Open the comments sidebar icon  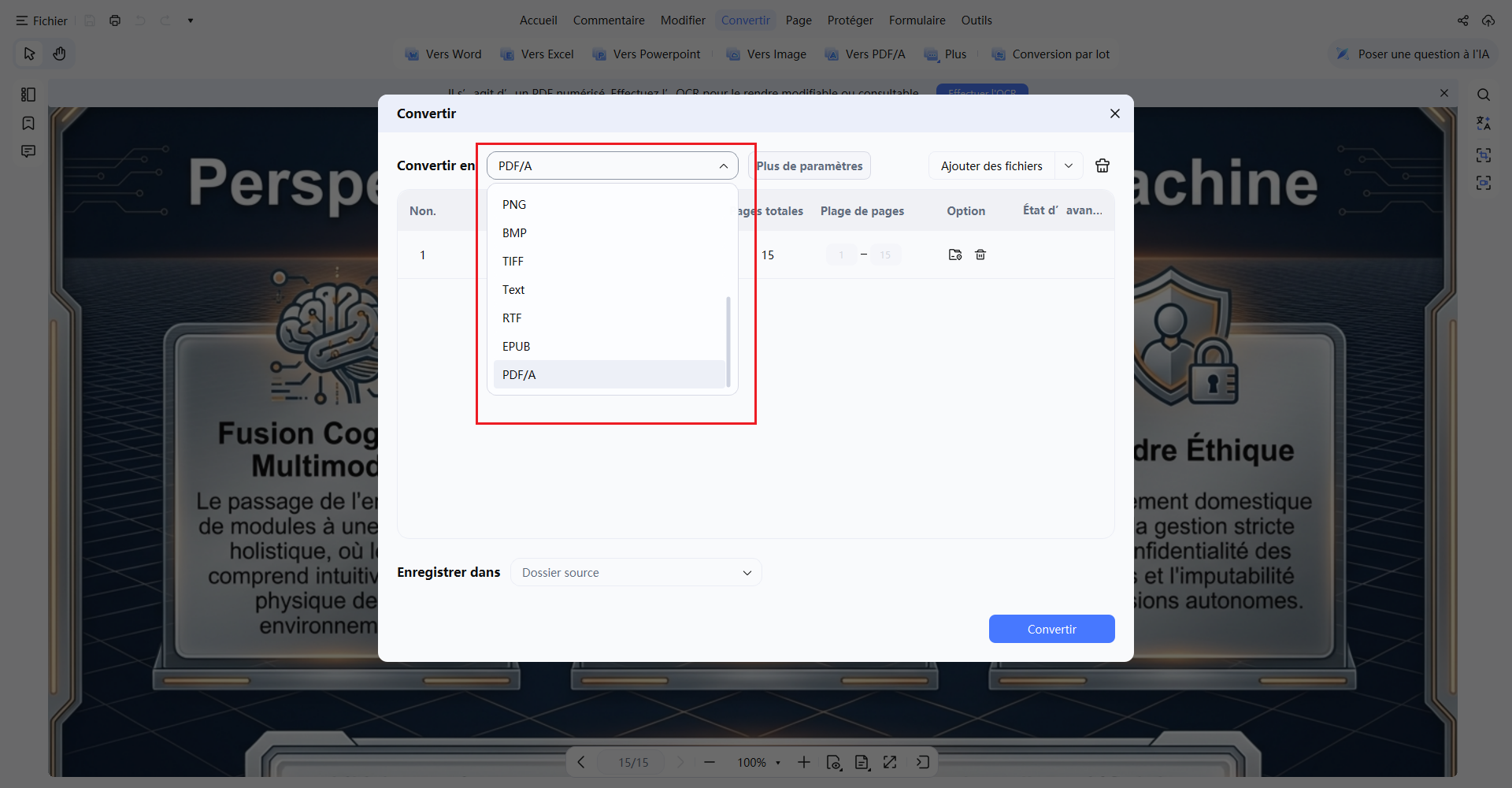point(28,151)
